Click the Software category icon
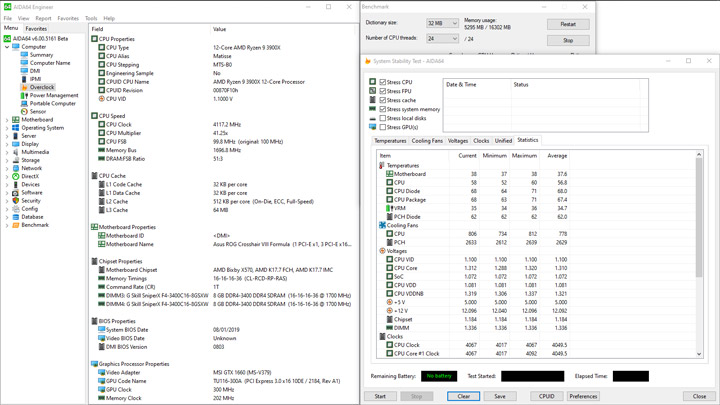Viewport: 720px width, 405px height. click(16, 192)
